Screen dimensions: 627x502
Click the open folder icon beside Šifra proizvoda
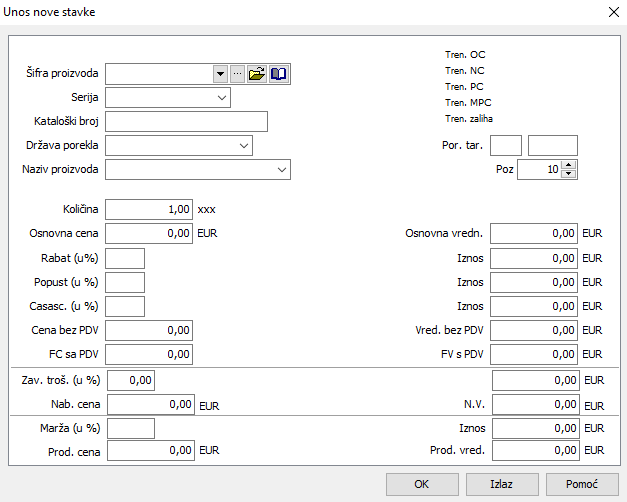[x=257, y=74]
